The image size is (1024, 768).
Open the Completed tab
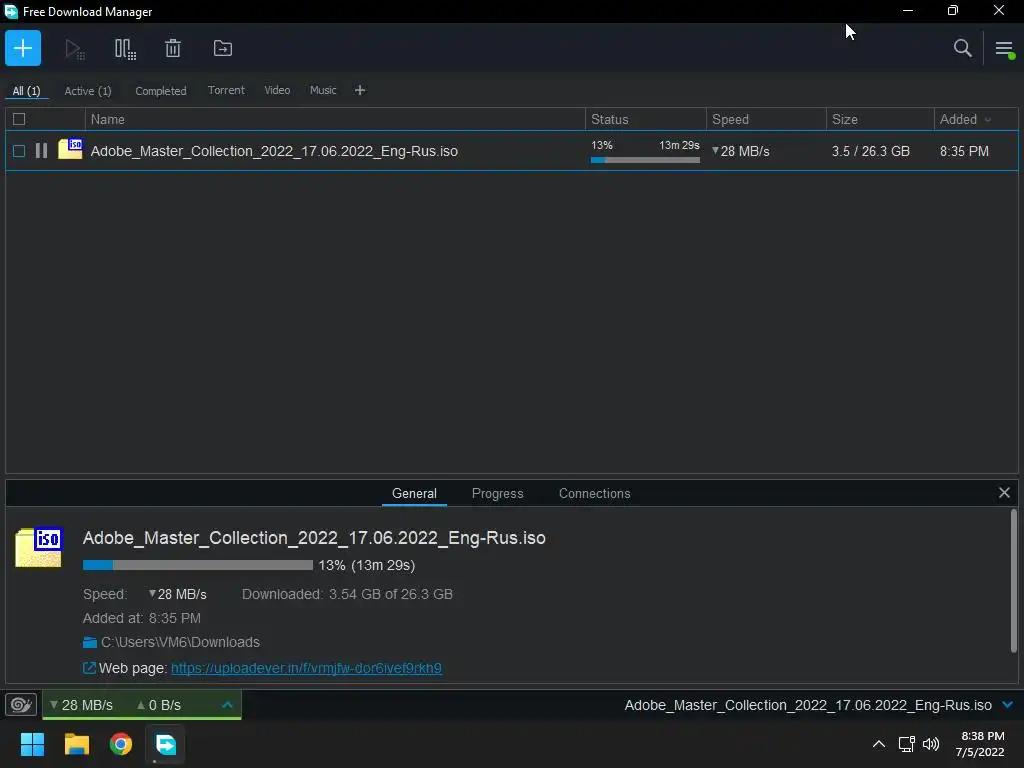tap(161, 91)
